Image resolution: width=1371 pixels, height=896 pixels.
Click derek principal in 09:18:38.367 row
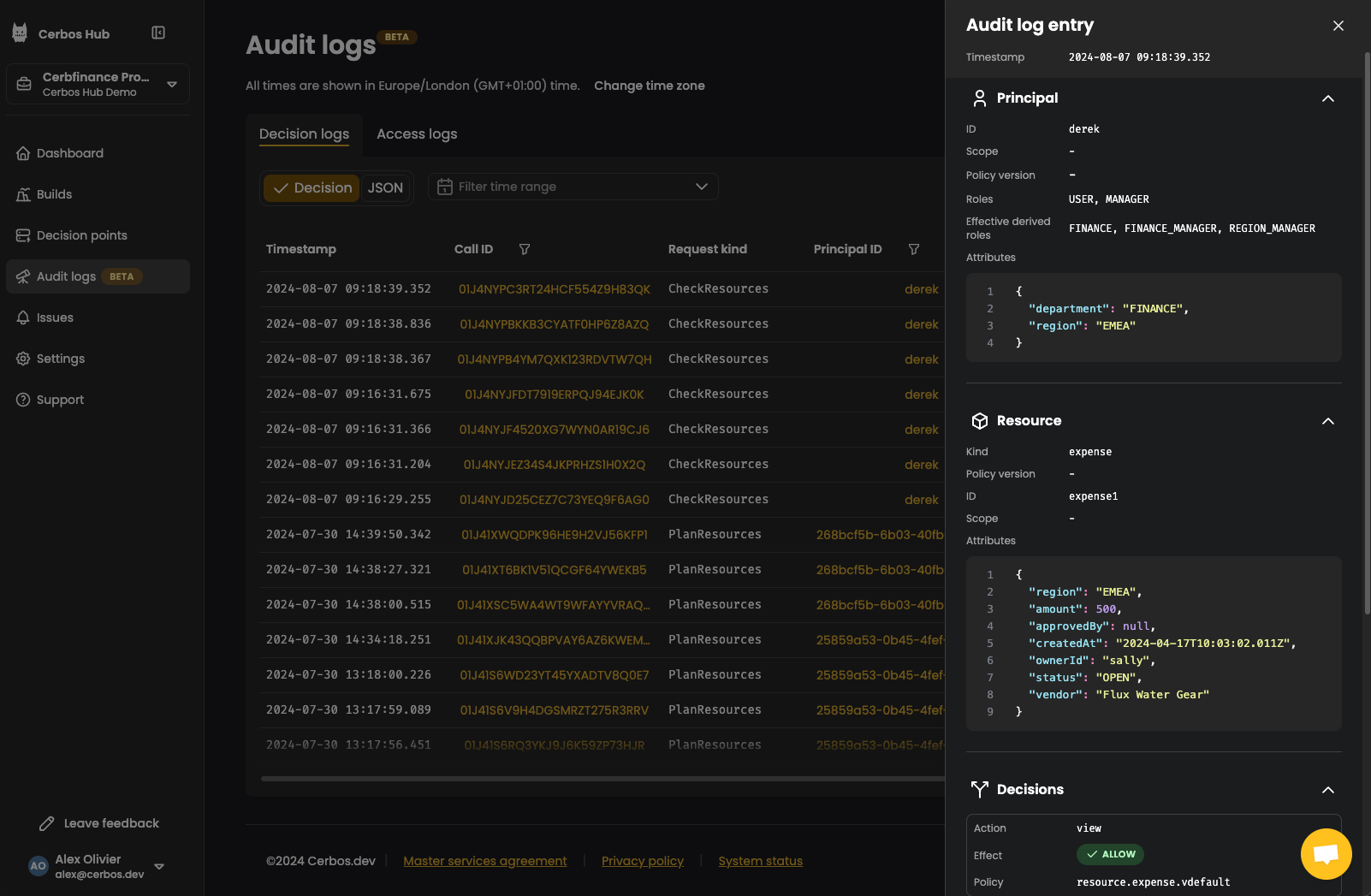click(x=922, y=359)
